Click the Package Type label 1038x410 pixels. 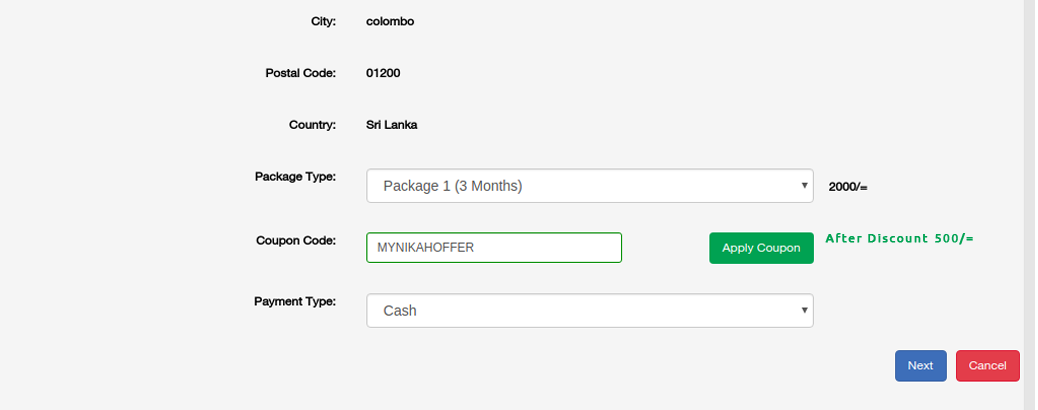[x=295, y=177]
